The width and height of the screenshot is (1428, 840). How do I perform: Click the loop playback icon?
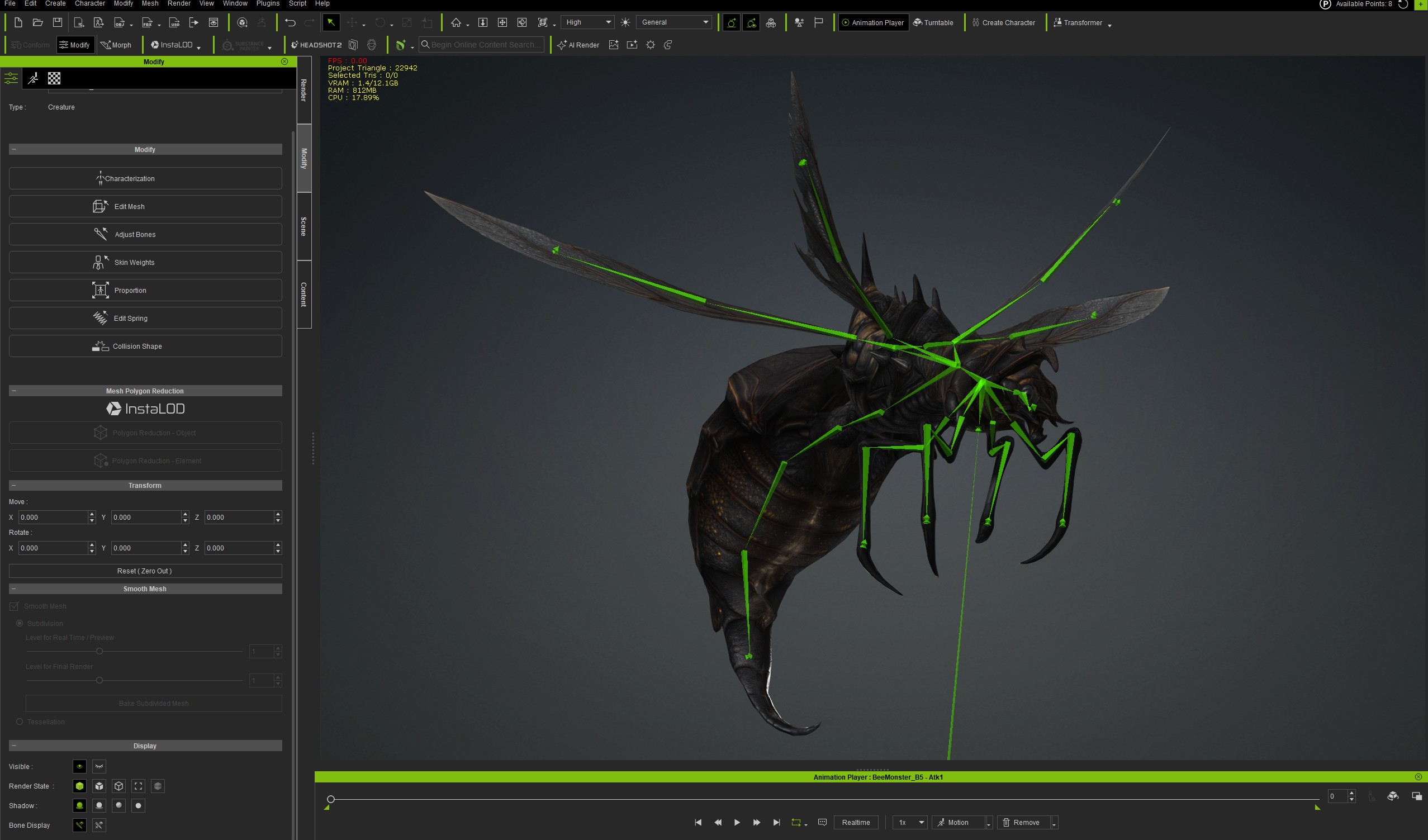(796, 823)
